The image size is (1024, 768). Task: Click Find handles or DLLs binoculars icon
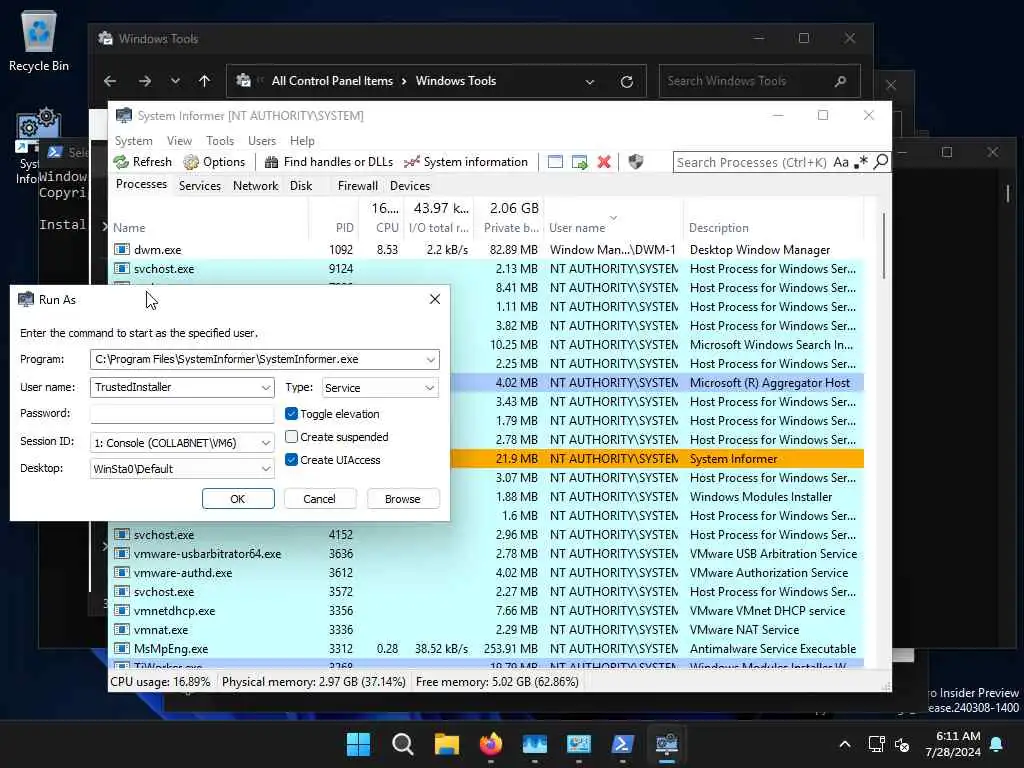tap(271, 162)
